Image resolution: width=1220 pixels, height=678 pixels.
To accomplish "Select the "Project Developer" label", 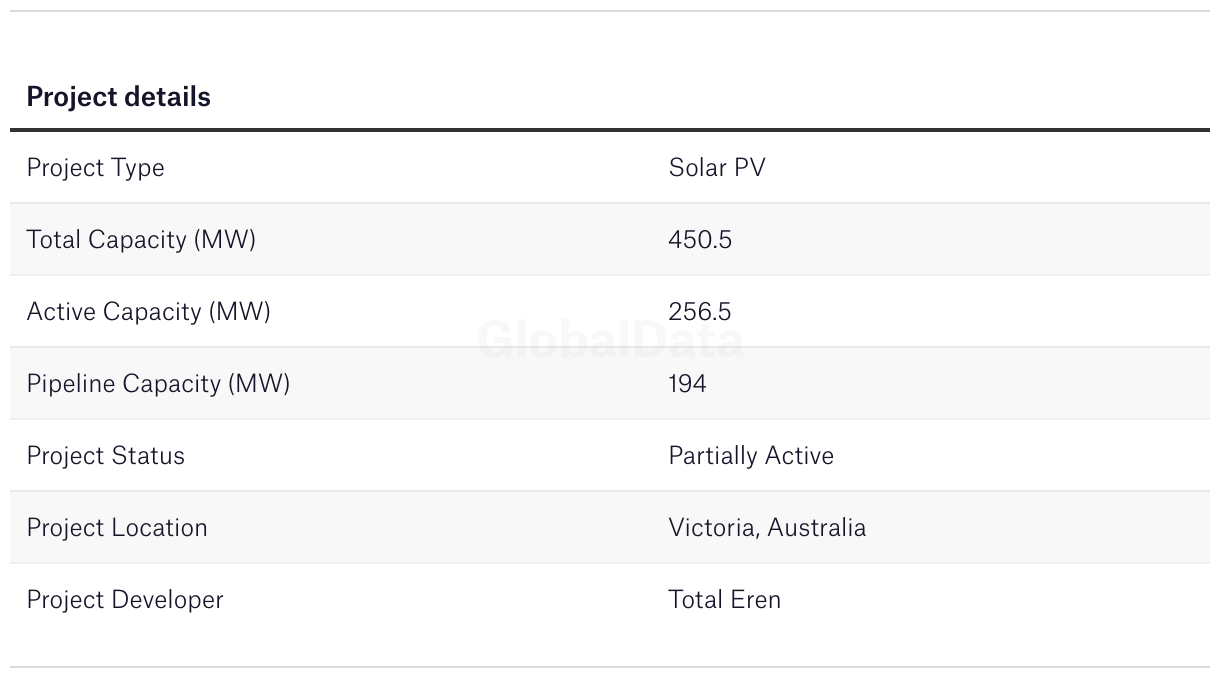I will [x=125, y=600].
